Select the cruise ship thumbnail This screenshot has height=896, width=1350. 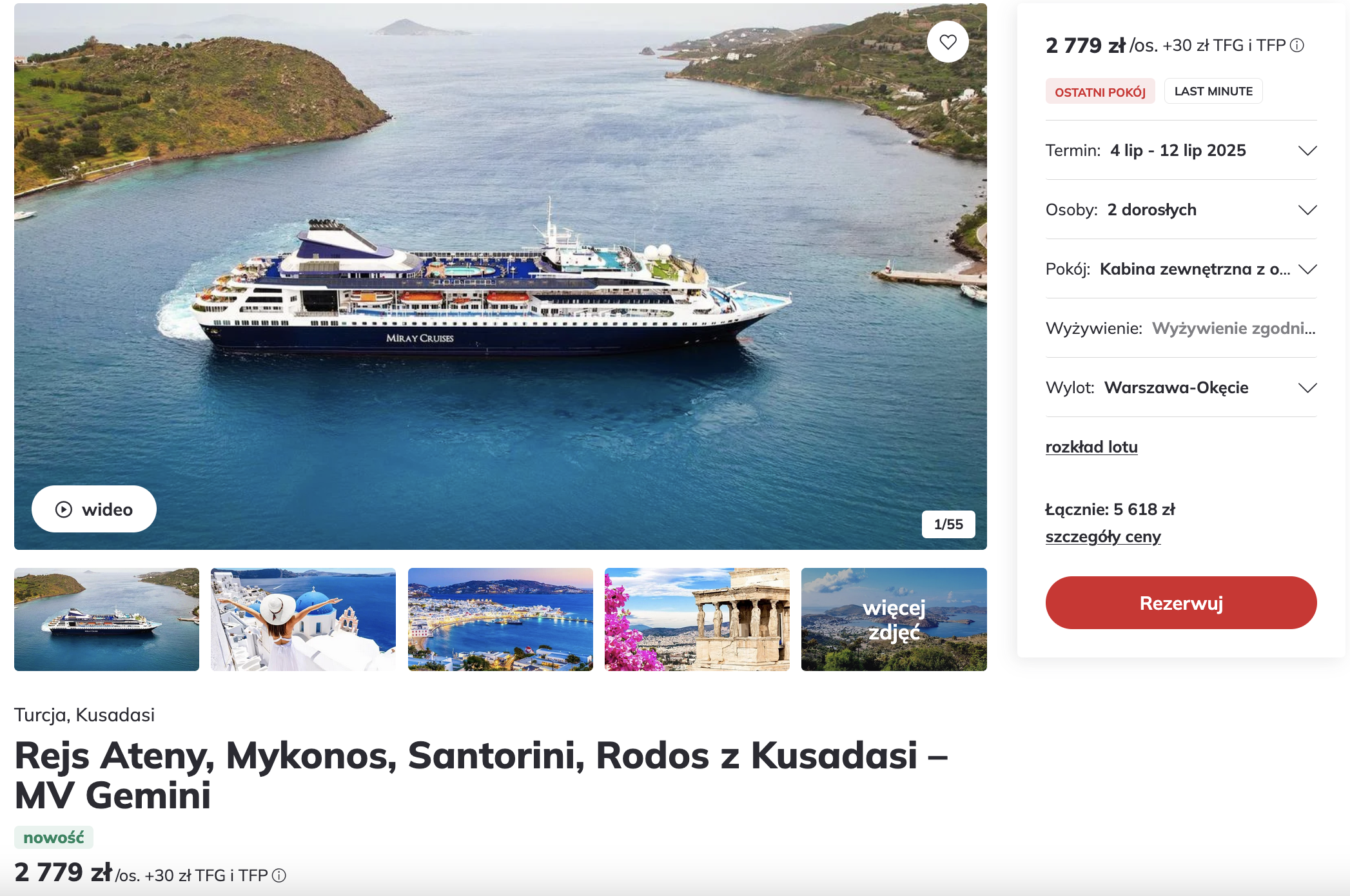(x=107, y=619)
